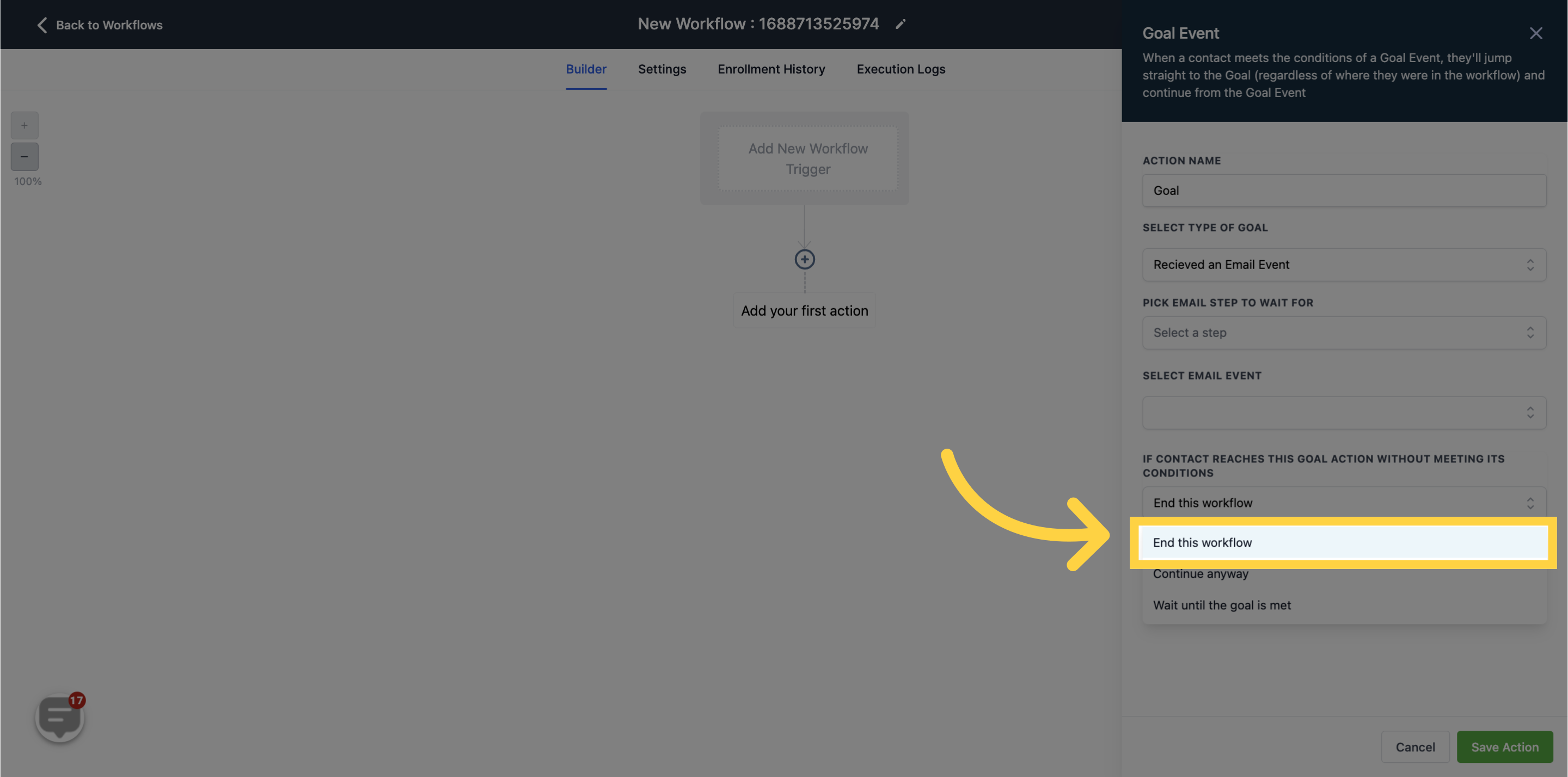Click the Cancel button
Image resolution: width=1568 pixels, height=777 pixels.
1414,746
